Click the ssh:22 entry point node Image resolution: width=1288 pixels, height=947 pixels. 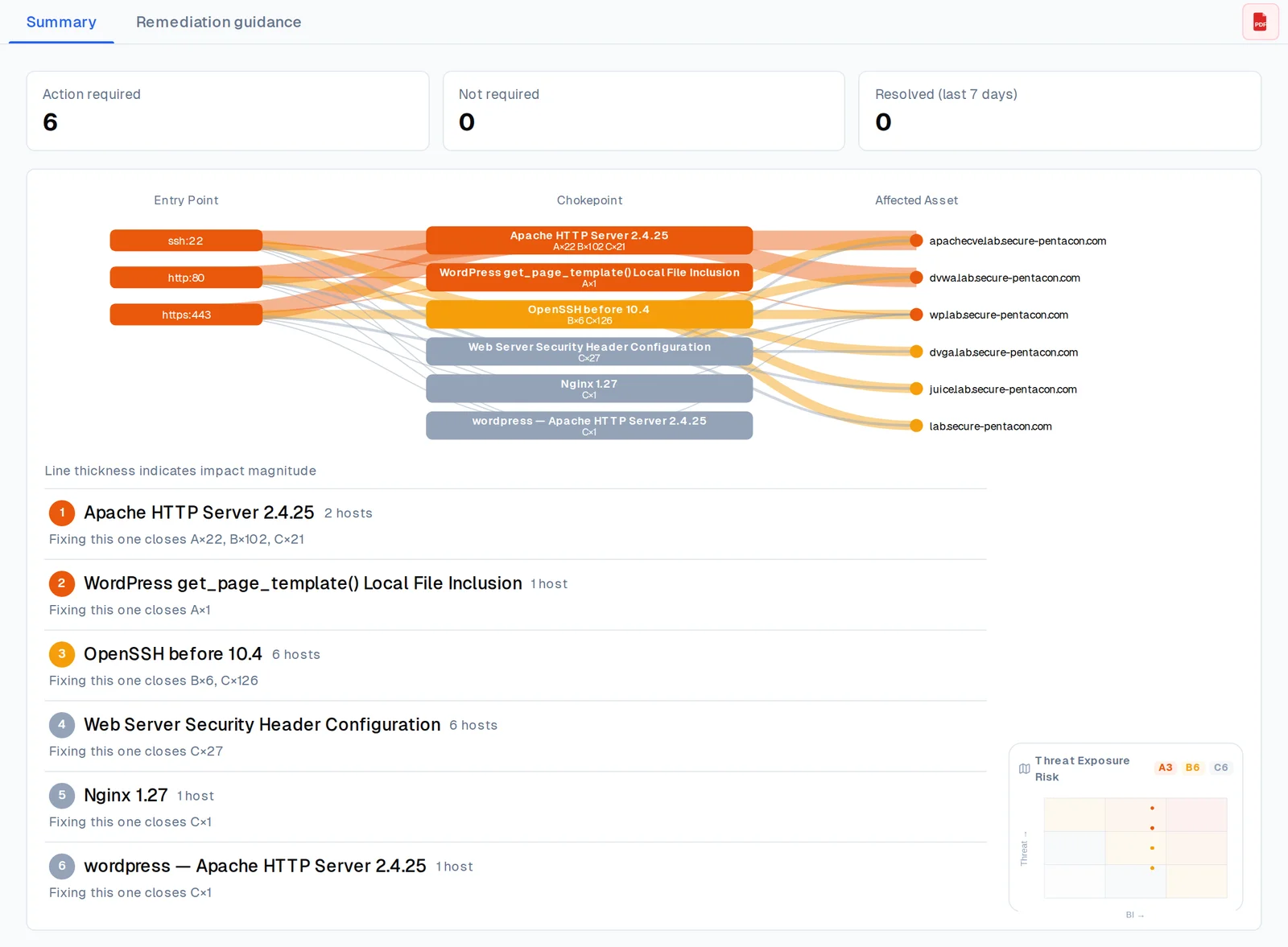[186, 241]
